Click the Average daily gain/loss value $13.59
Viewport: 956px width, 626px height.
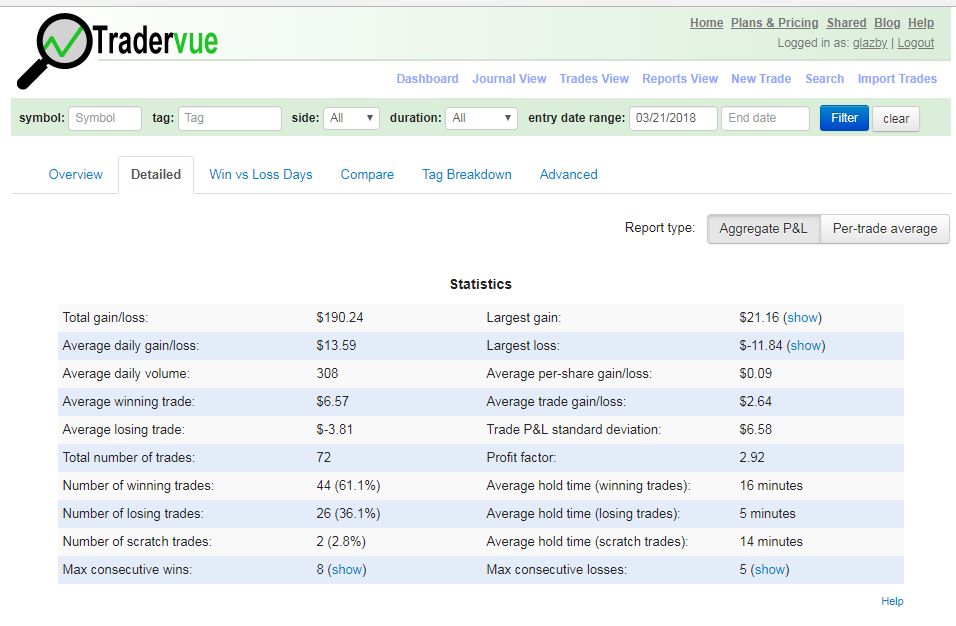pyautogui.click(x=336, y=346)
